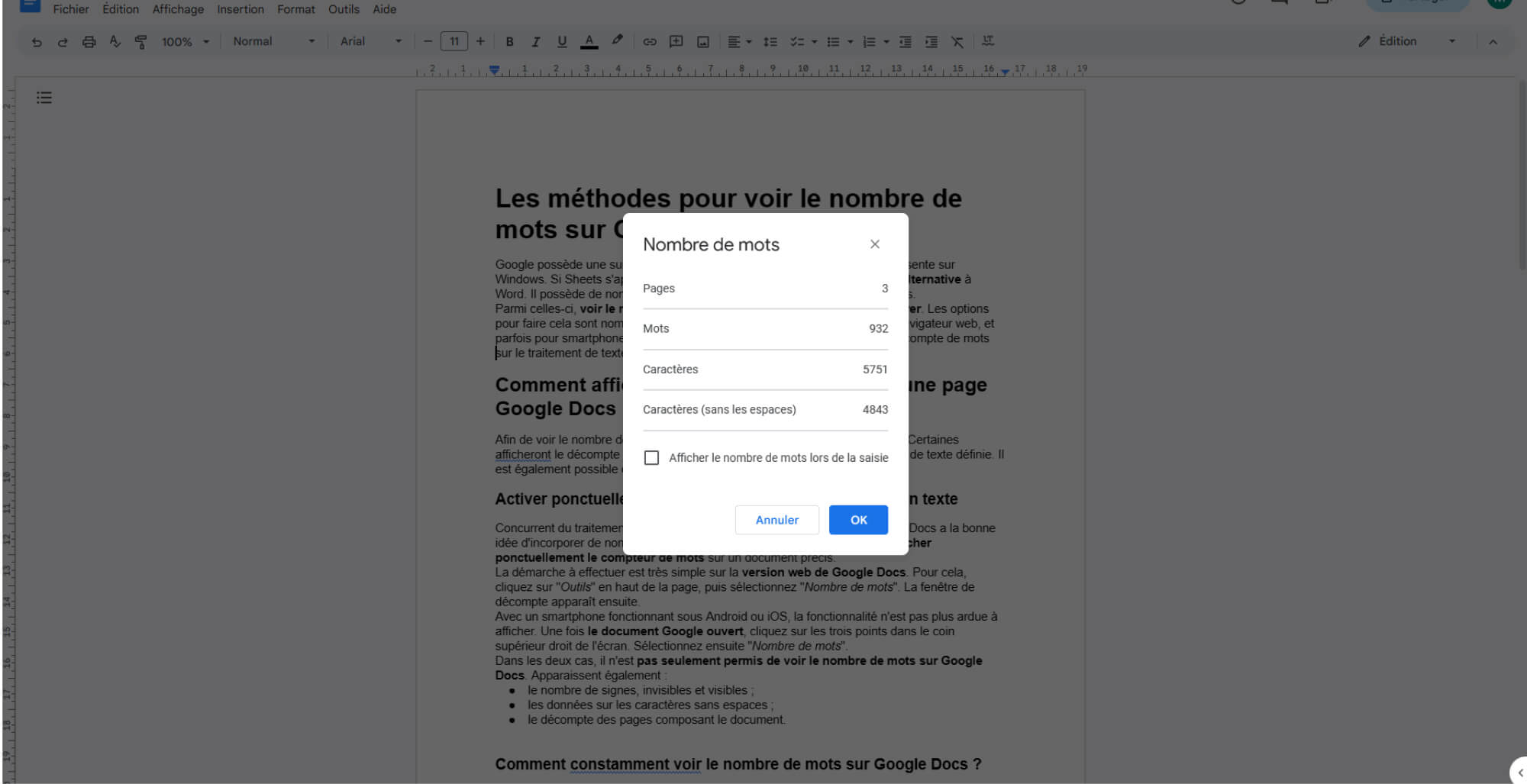Screen dimensions: 1527x784
Task: Click the Google Docs home icon
Action: coord(29,5)
